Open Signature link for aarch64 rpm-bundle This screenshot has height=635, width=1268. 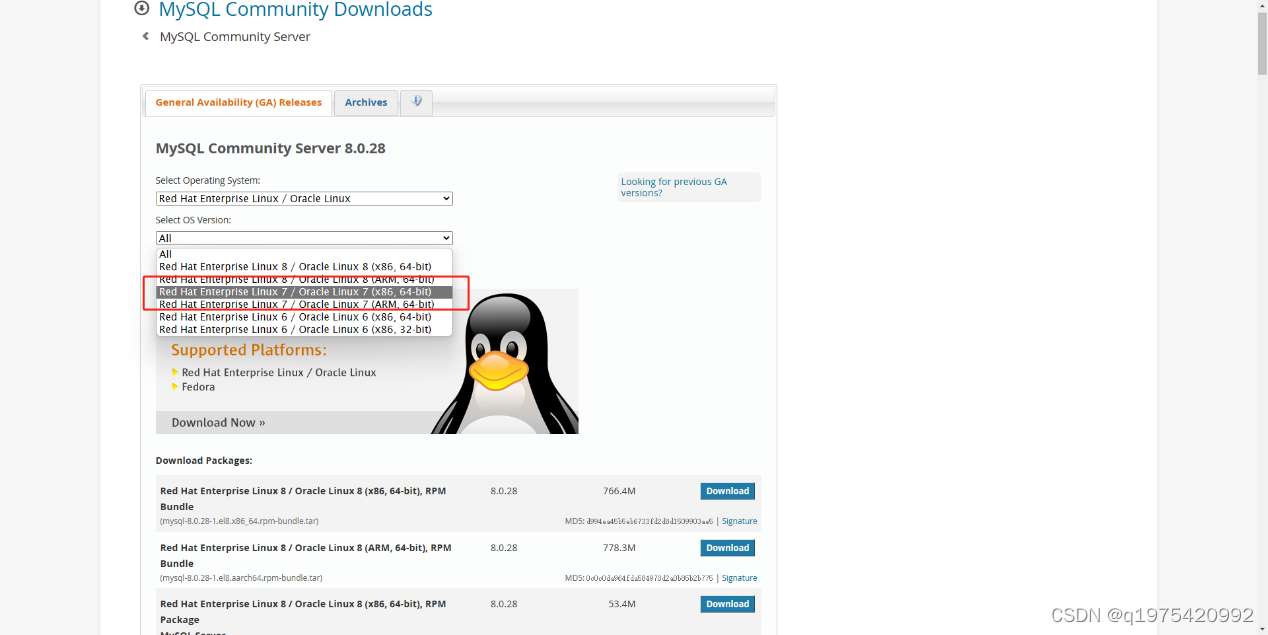739,578
